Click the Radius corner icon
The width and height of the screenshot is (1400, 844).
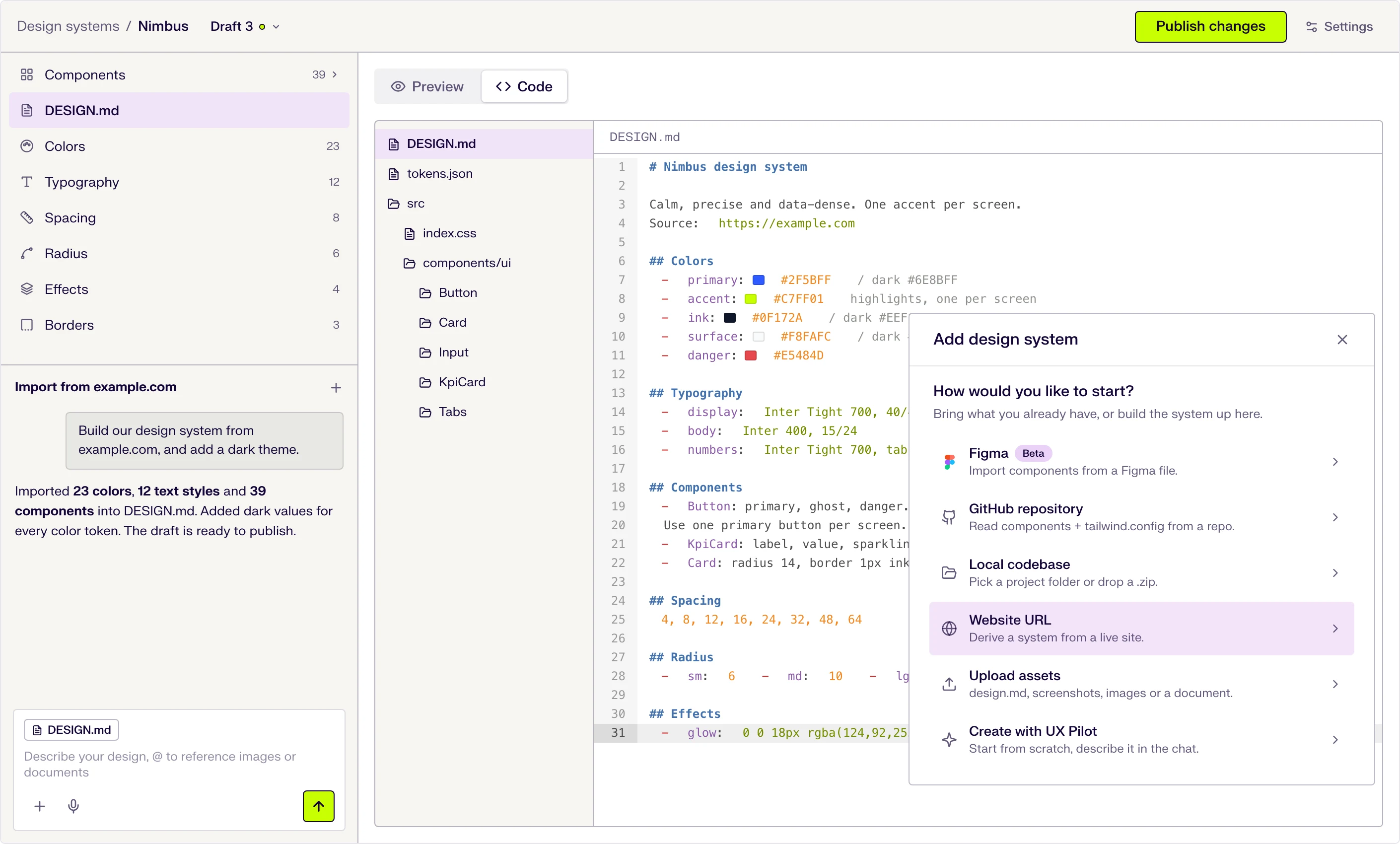pos(27,254)
